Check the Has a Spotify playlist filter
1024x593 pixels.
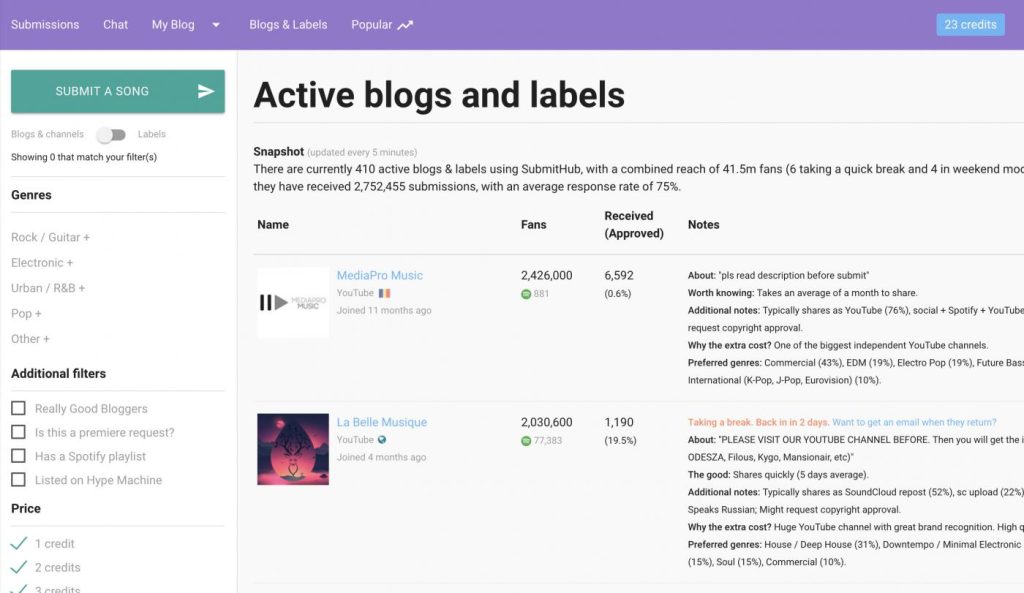pyautogui.click(x=18, y=456)
